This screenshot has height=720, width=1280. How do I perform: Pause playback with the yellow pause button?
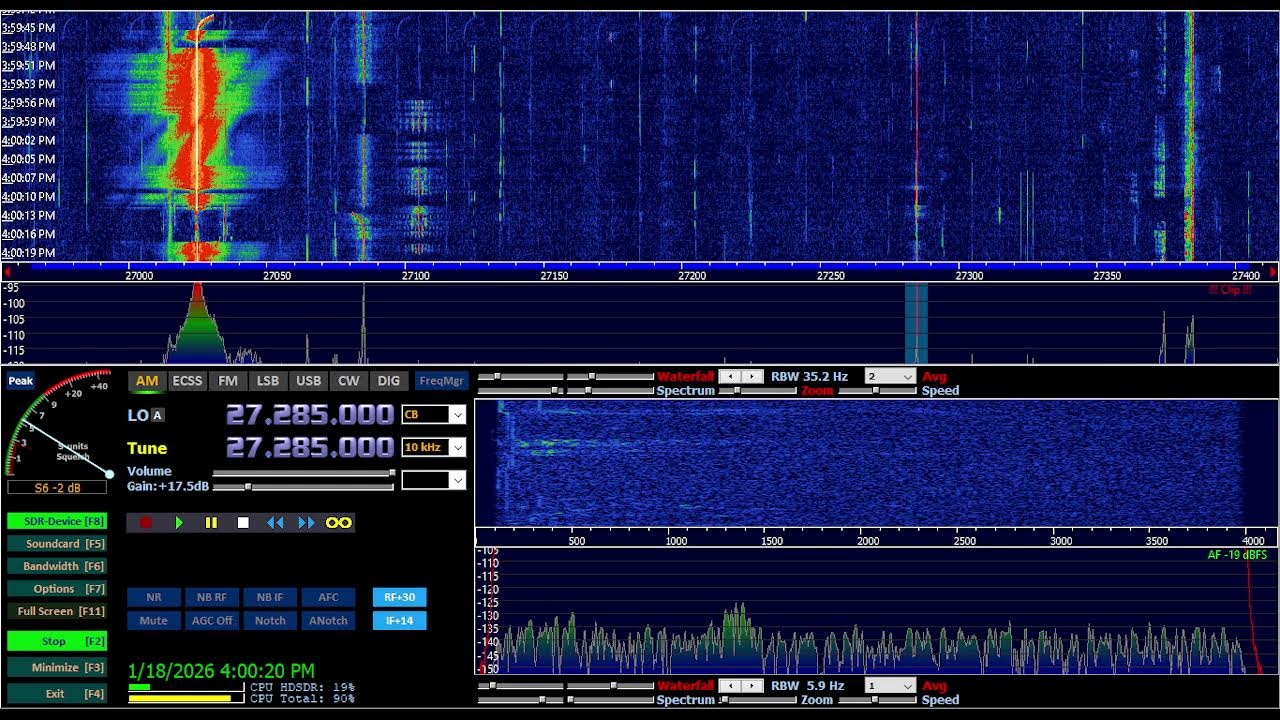tap(211, 522)
